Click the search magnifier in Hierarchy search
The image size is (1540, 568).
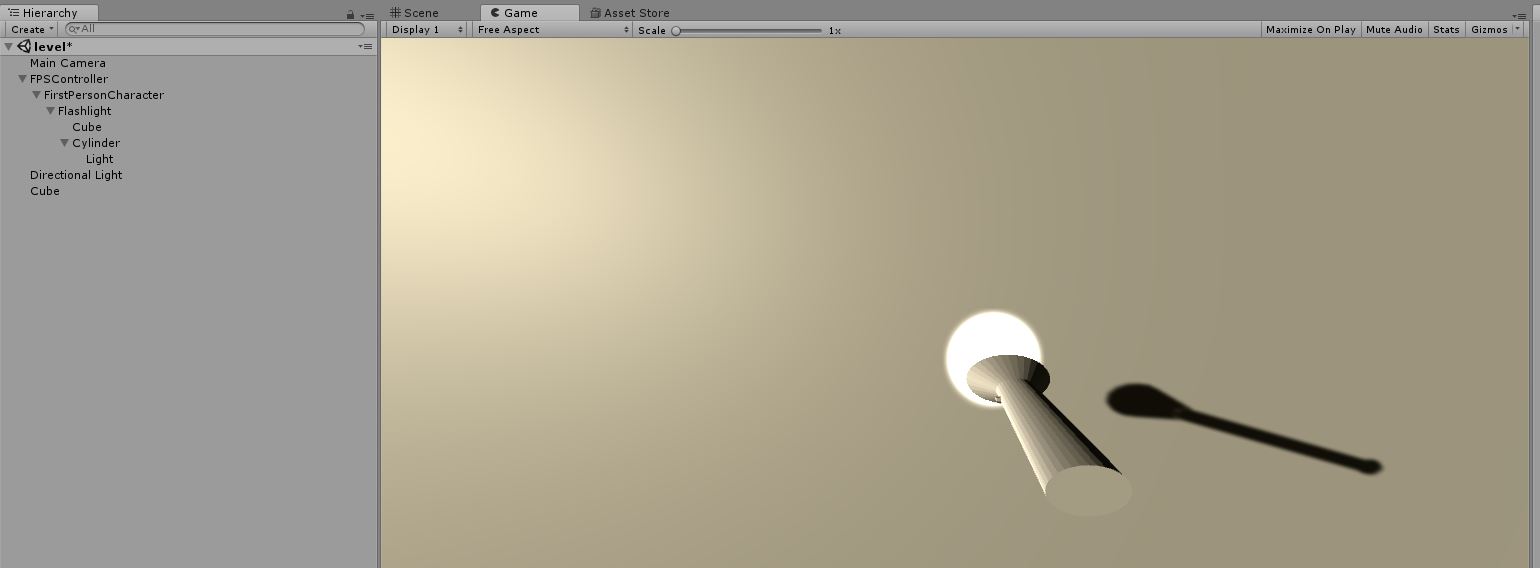coord(74,29)
